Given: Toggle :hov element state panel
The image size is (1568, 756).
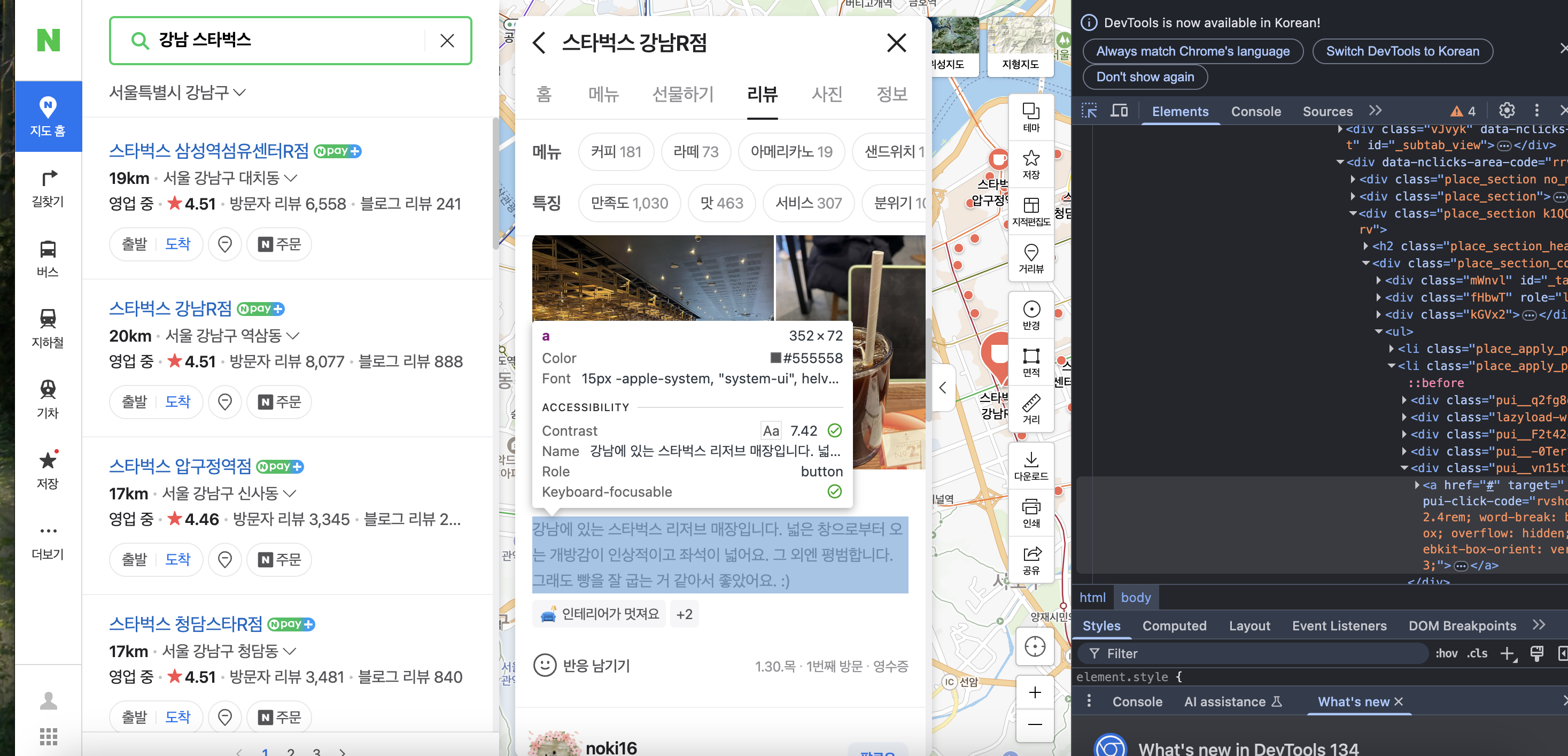Looking at the screenshot, I should point(1446,654).
